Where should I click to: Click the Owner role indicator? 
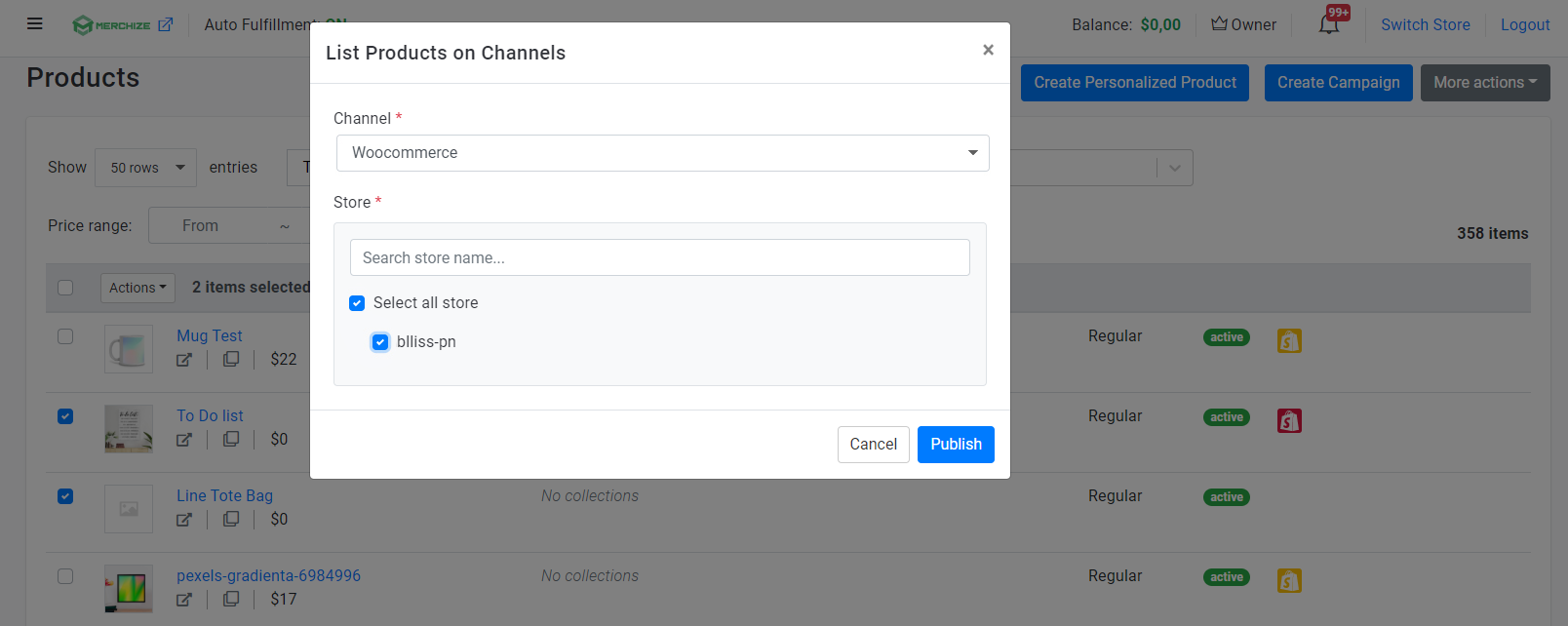1243,24
